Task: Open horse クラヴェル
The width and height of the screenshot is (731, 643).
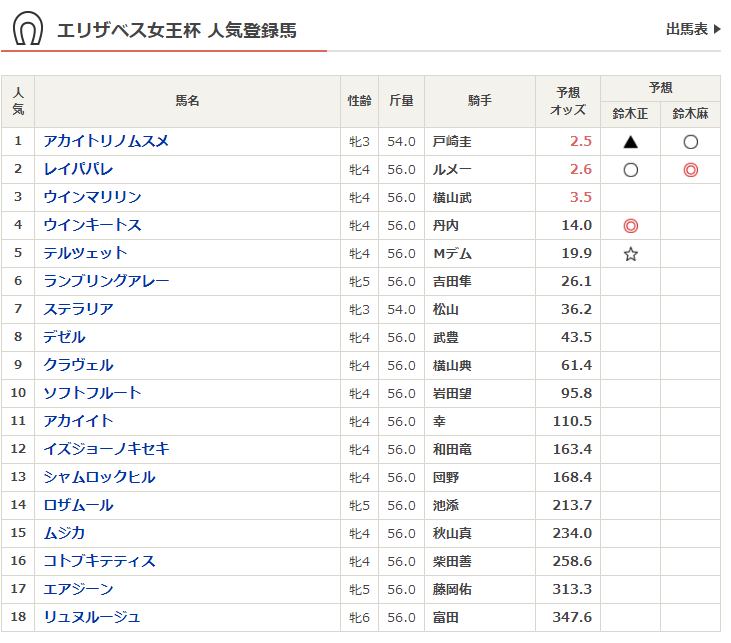Action: pyautogui.click(x=78, y=365)
